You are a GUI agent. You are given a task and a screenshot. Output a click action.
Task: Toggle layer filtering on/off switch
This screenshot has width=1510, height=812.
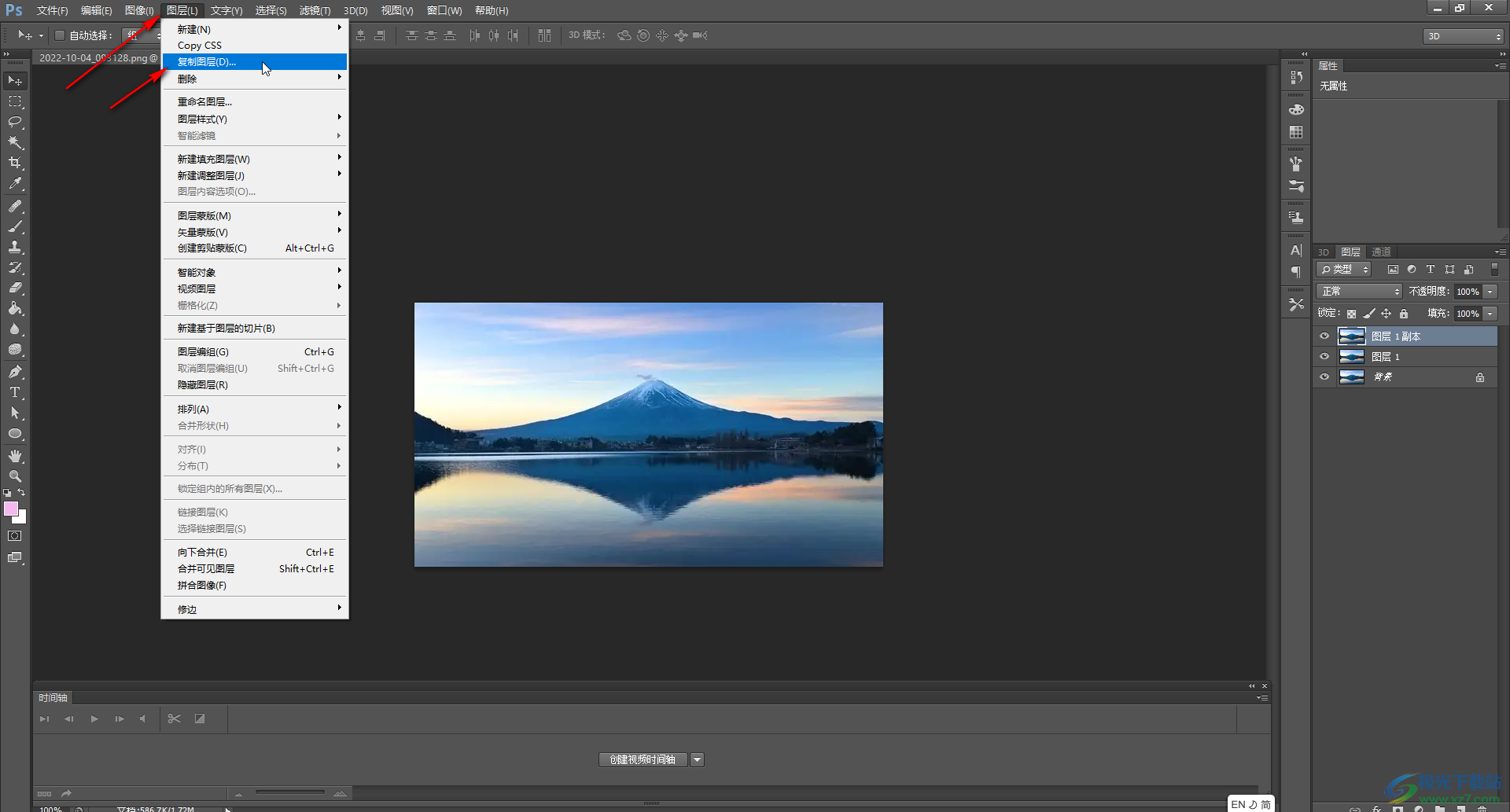pos(1494,270)
